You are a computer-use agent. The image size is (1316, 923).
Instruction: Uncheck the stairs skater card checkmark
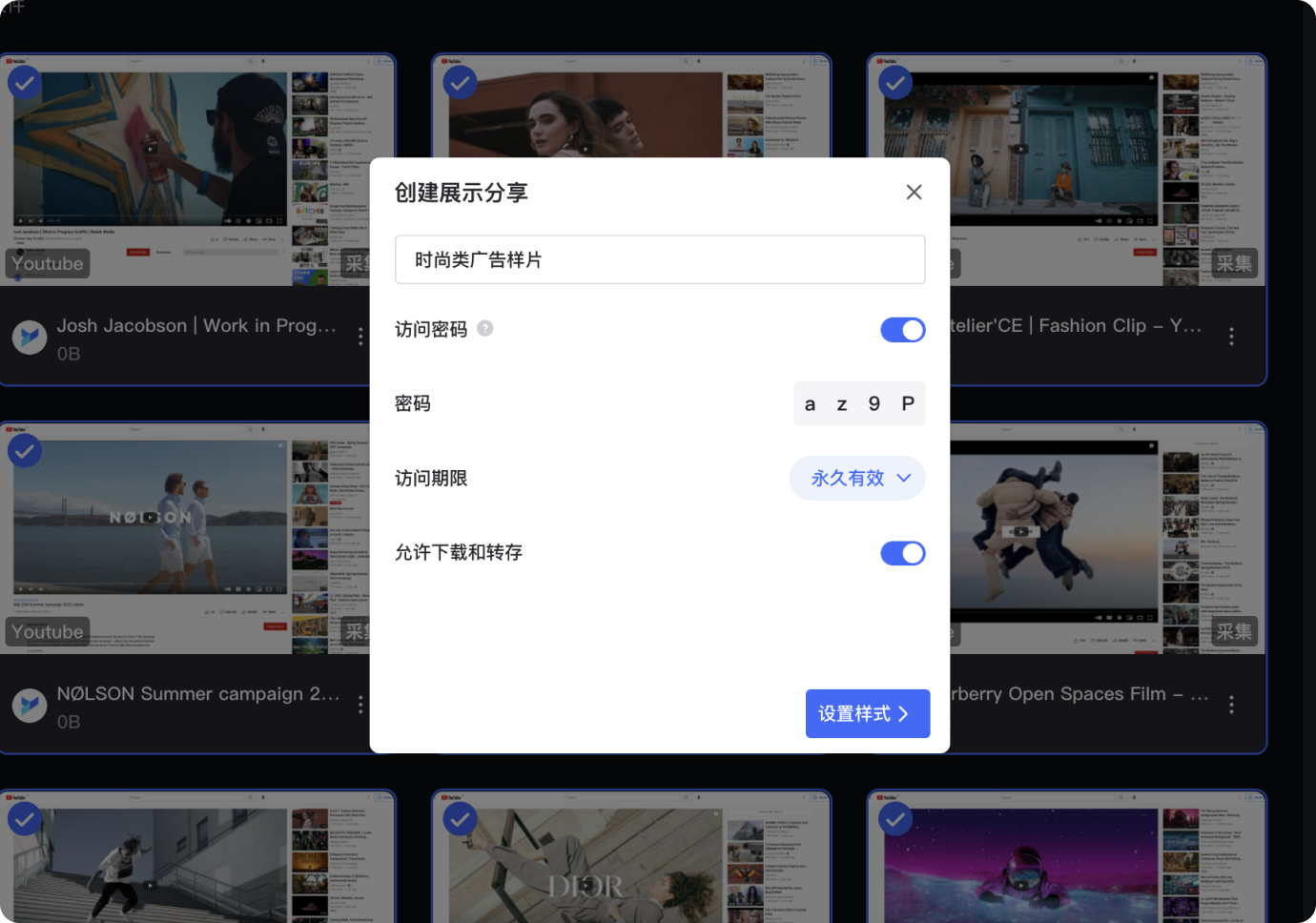point(25,819)
